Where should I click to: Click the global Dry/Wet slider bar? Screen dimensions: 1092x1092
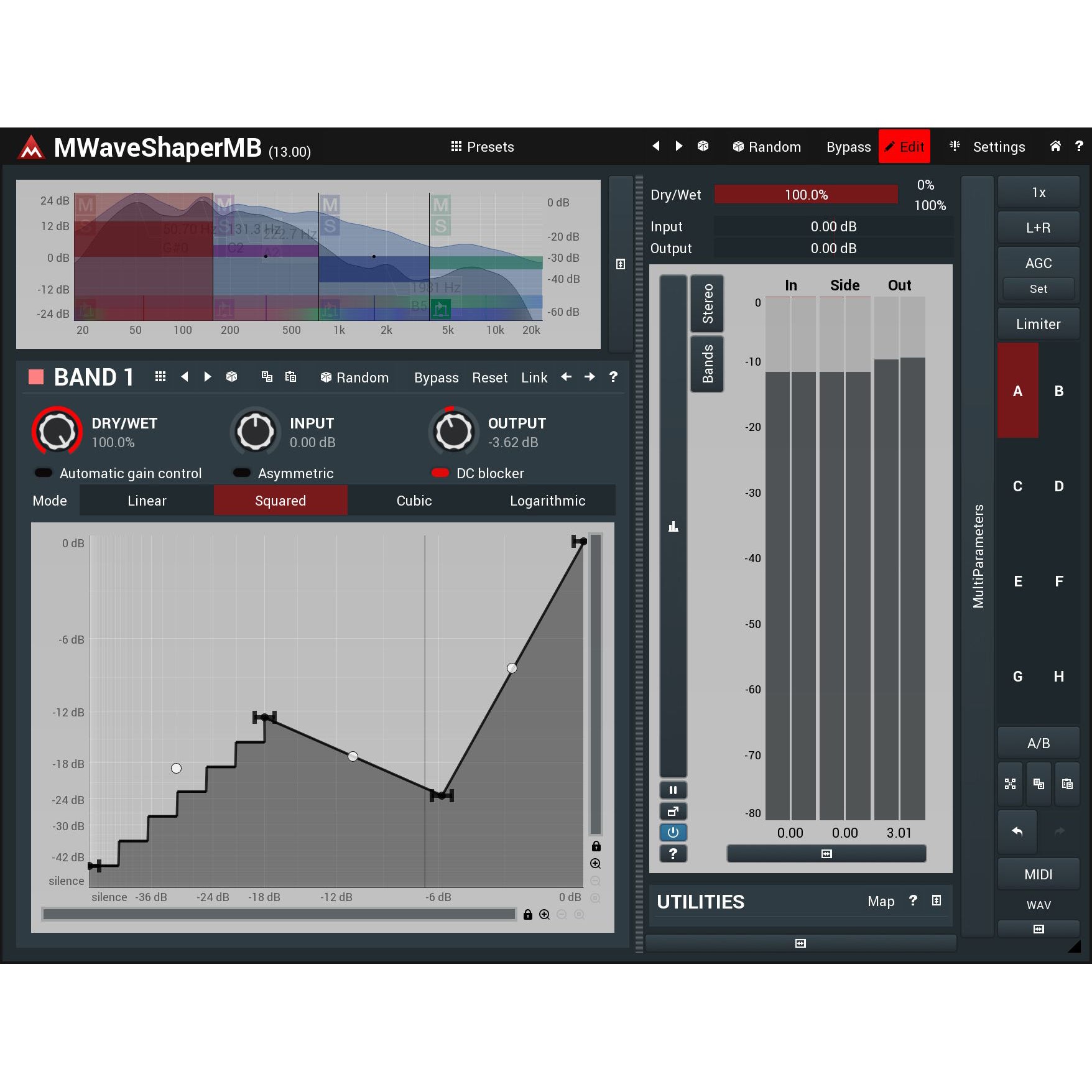[x=805, y=195]
